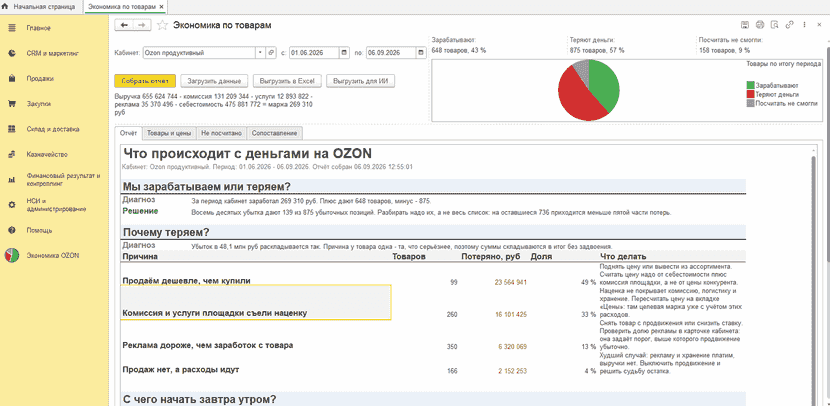Click the home icon on Начальная страница tab

(x=6, y=7)
